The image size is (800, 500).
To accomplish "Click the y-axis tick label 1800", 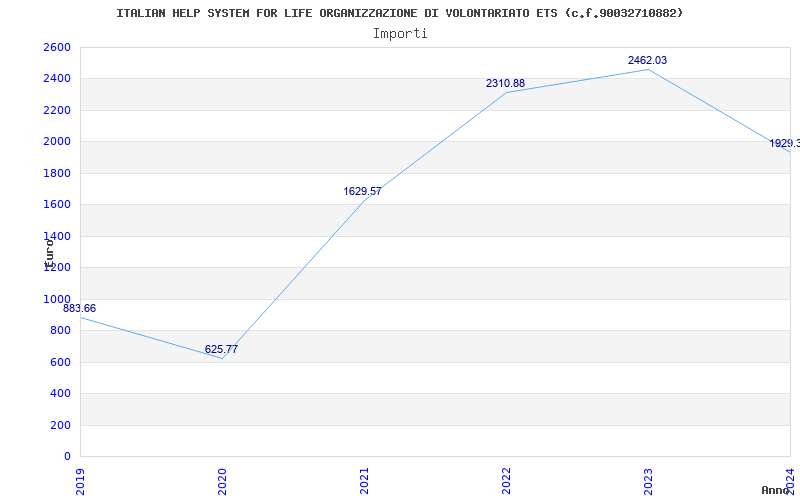I will (x=57, y=173).
